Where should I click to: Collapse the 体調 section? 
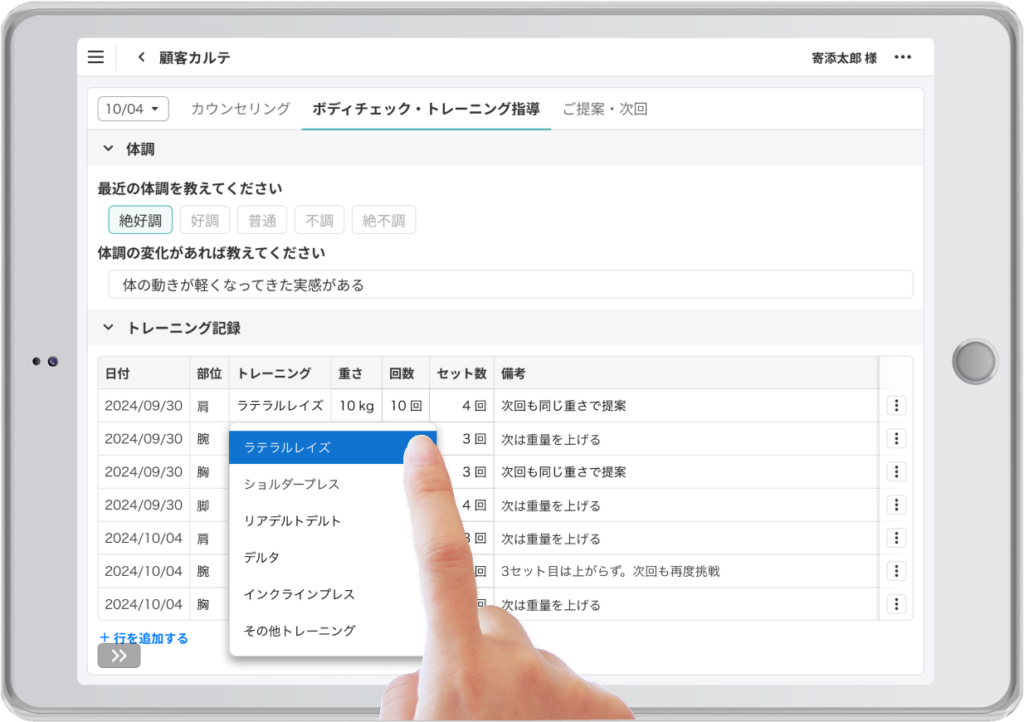(108, 149)
